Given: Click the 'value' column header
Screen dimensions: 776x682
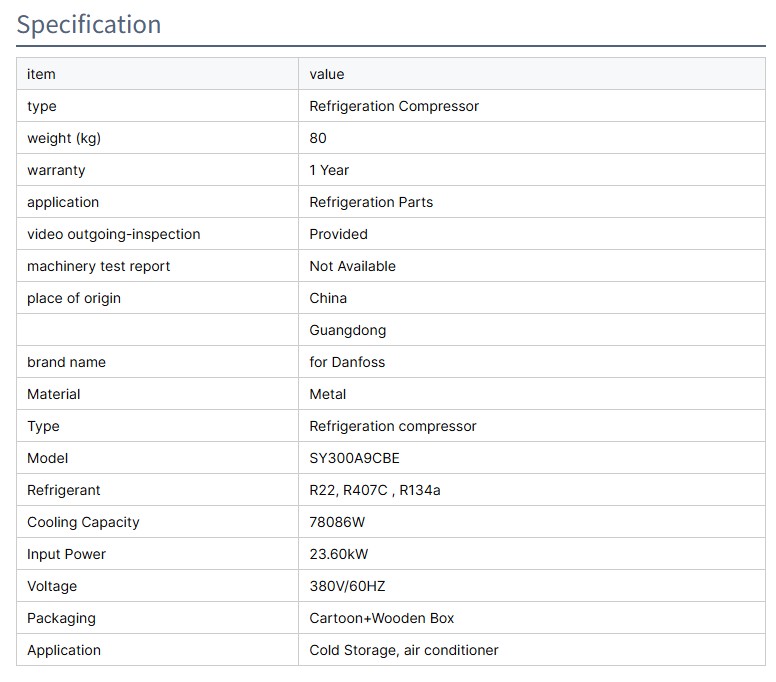Looking at the screenshot, I should 326,74.
